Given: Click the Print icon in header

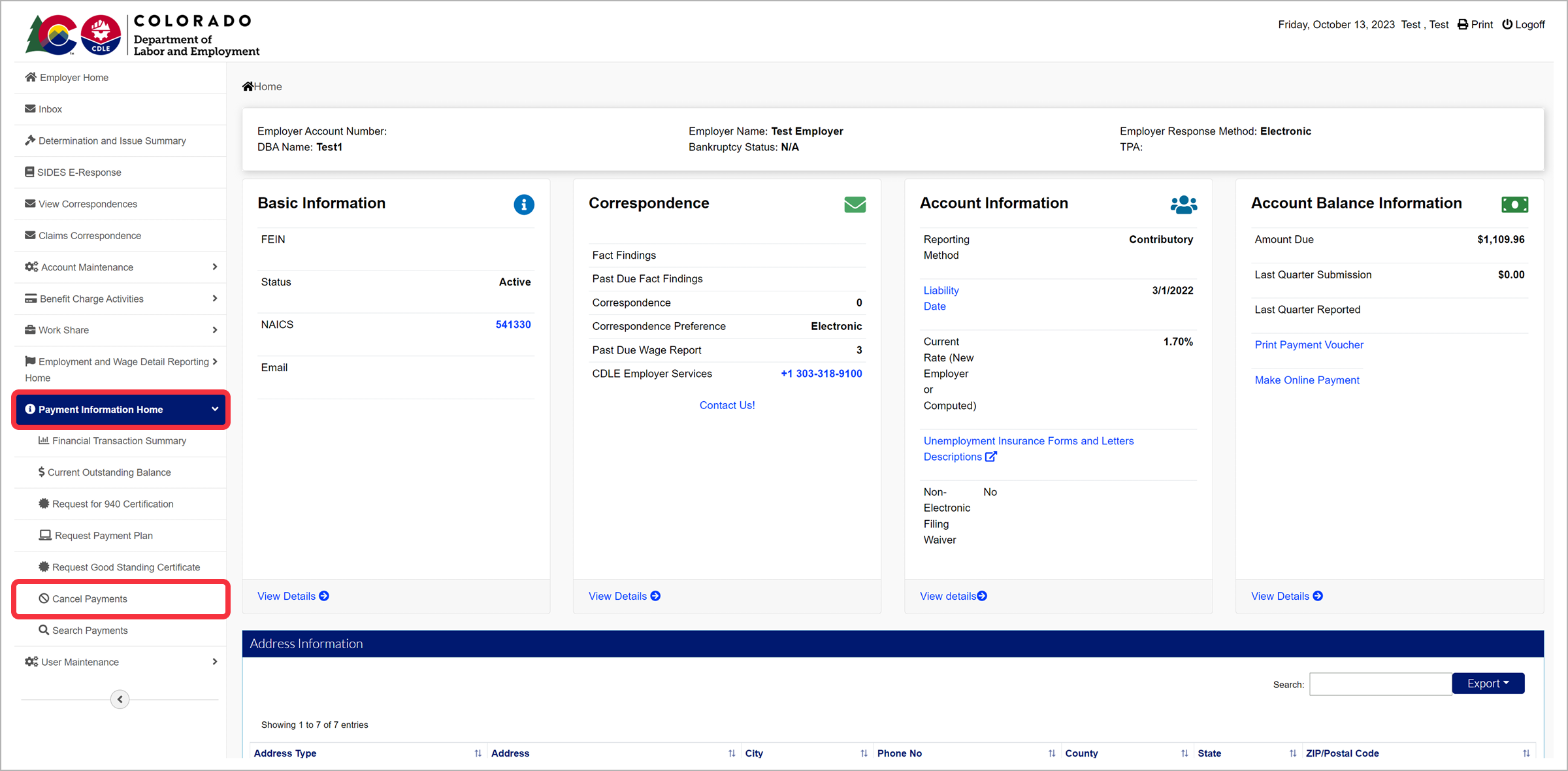Looking at the screenshot, I should [x=1463, y=25].
